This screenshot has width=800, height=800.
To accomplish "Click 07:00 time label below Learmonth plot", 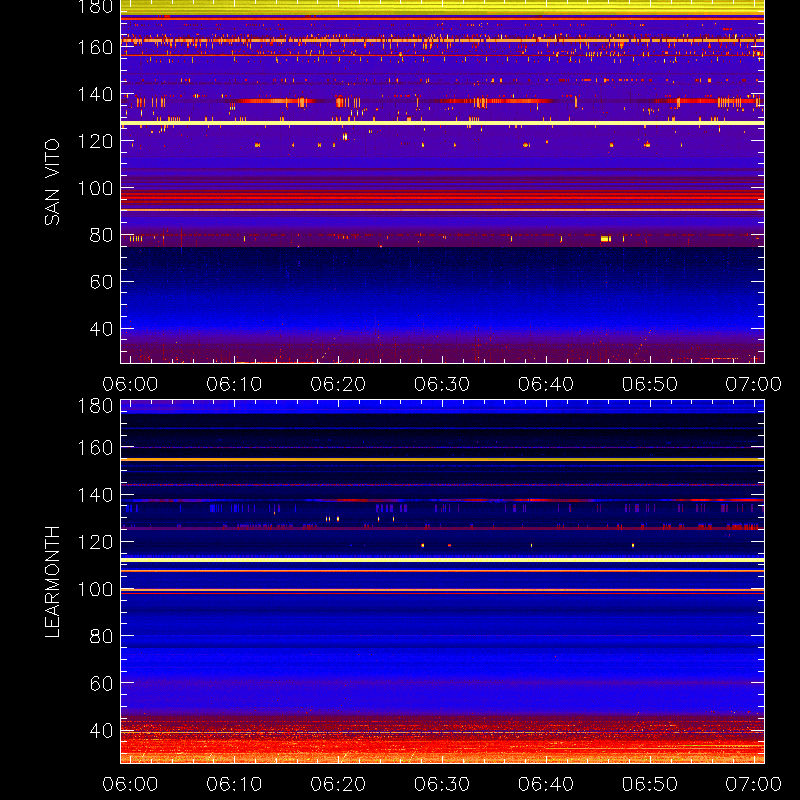I will [x=754, y=784].
